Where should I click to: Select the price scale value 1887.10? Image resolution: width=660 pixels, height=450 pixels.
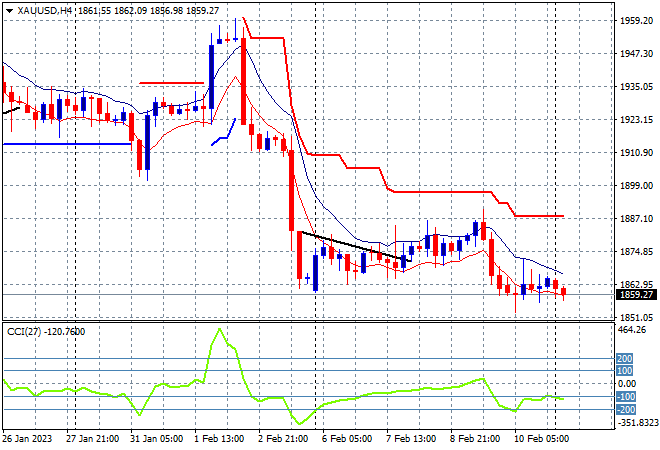point(637,218)
